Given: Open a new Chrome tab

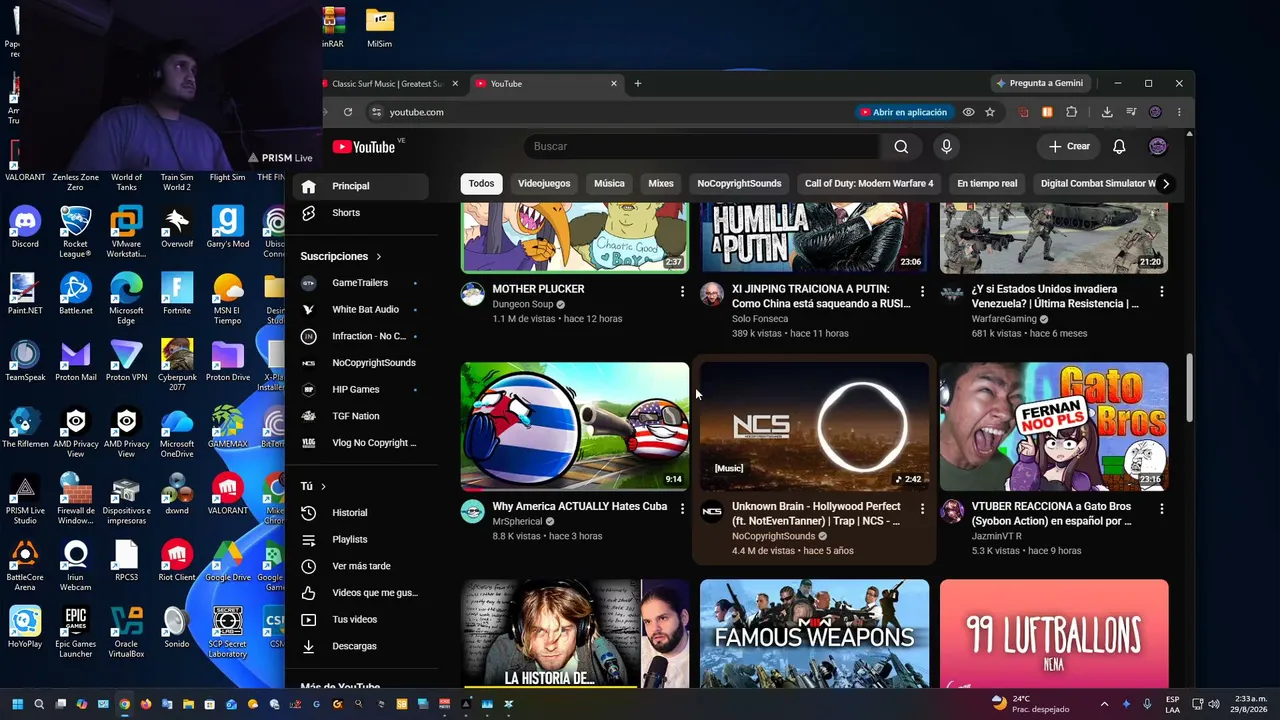Looking at the screenshot, I should (638, 83).
